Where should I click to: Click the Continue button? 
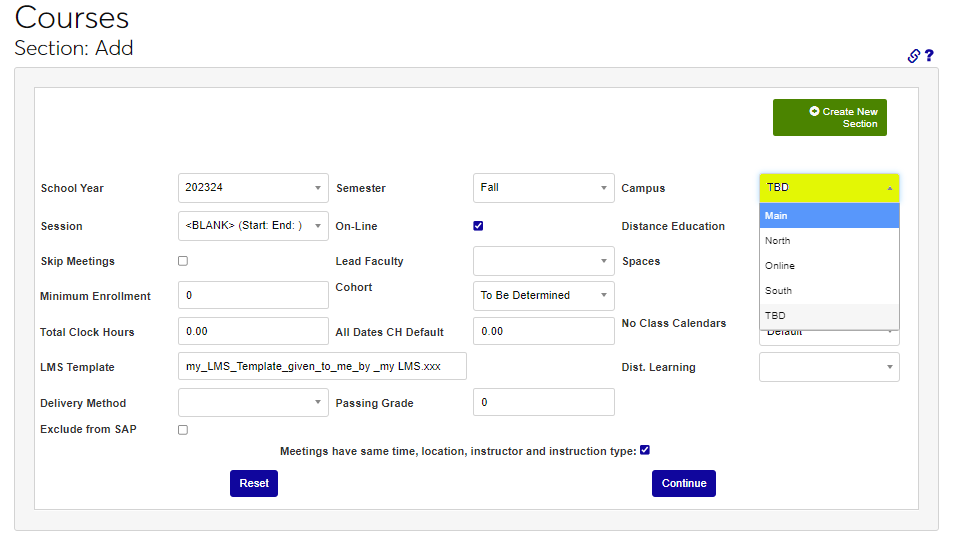683,483
